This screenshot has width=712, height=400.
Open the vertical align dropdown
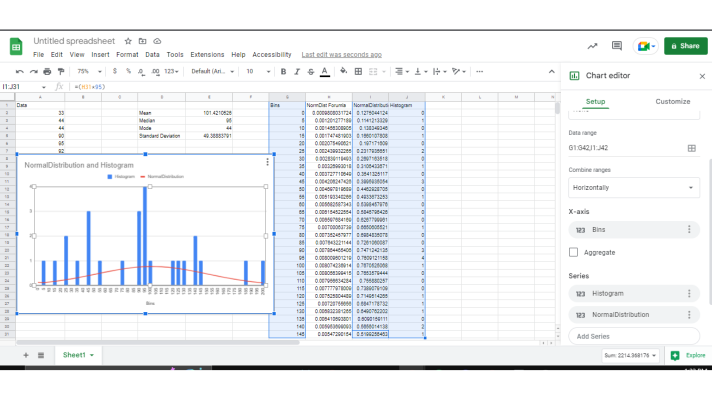pos(420,71)
